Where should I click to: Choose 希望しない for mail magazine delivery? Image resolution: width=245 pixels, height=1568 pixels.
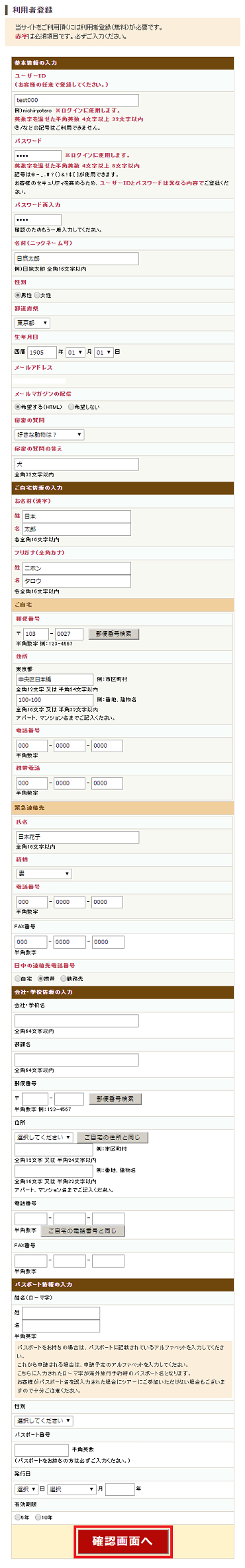coord(71,407)
